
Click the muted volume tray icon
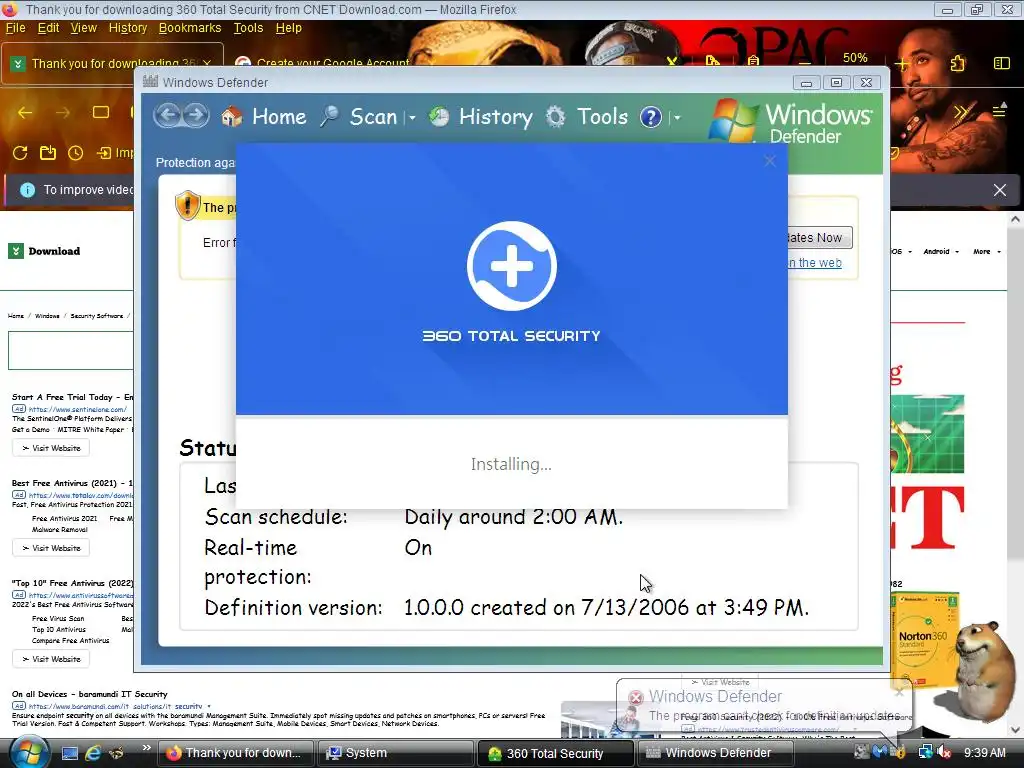pyautogui.click(x=944, y=753)
